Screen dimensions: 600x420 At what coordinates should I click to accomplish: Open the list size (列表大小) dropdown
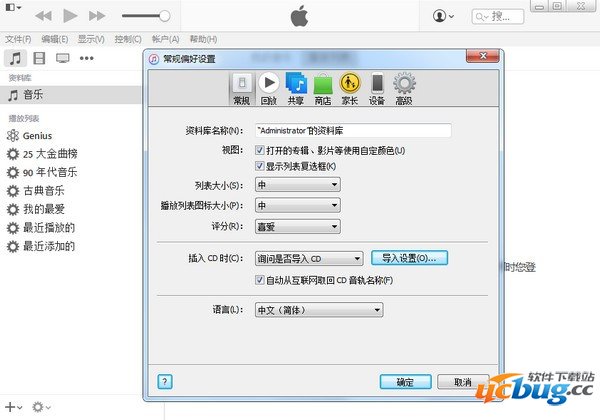tap(298, 185)
